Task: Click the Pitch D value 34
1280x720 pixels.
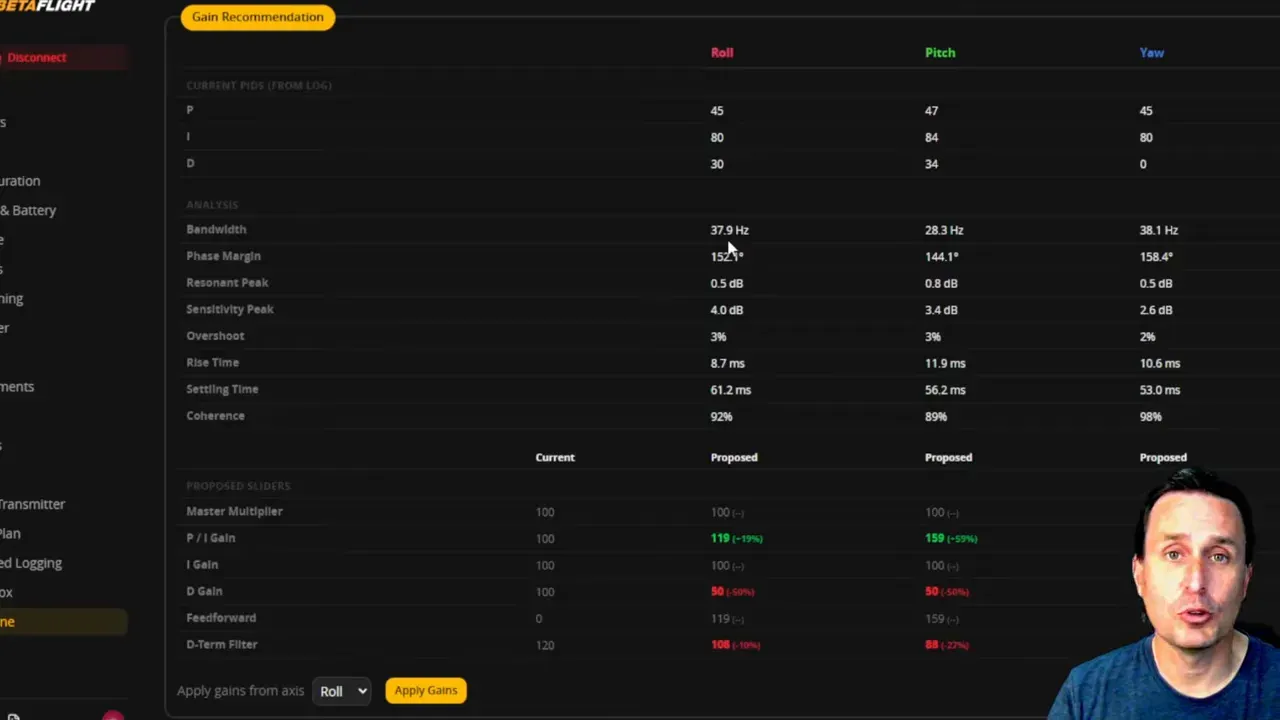Action: pos(931,164)
